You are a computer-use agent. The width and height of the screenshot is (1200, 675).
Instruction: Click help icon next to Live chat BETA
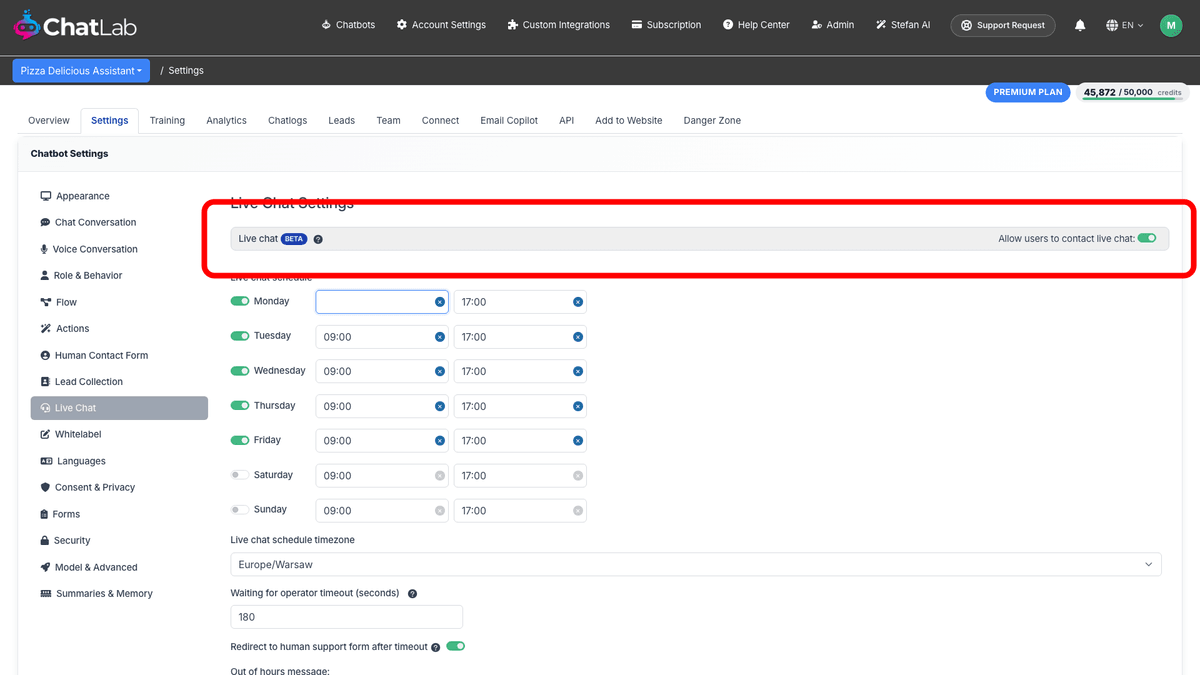pyautogui.click(x=318, y=239)
